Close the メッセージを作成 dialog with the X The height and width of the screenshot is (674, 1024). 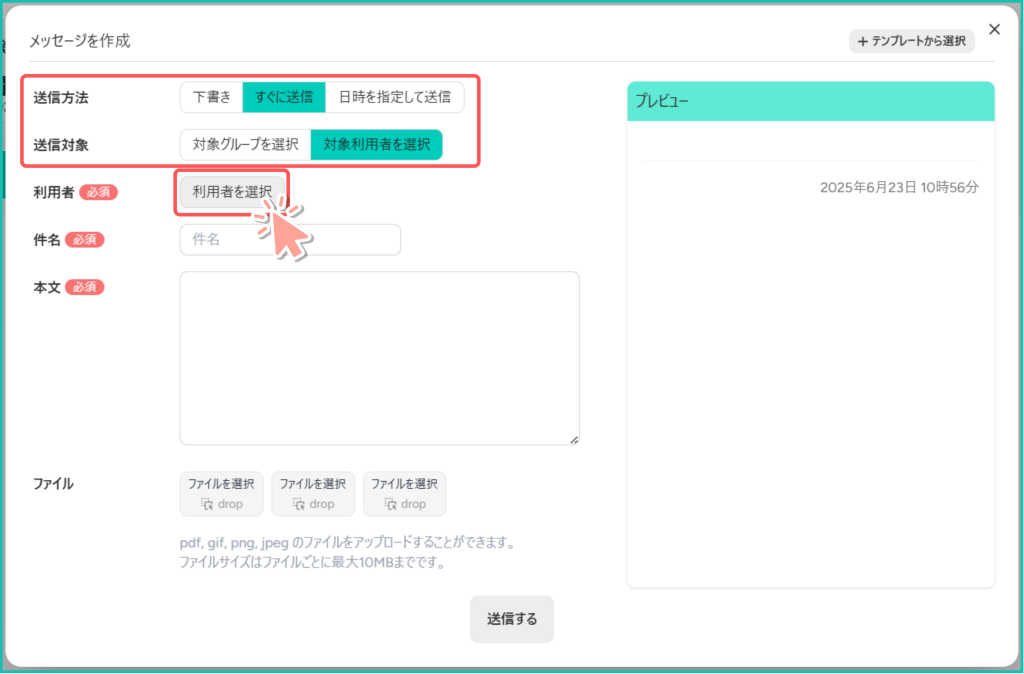pos(994,29)
